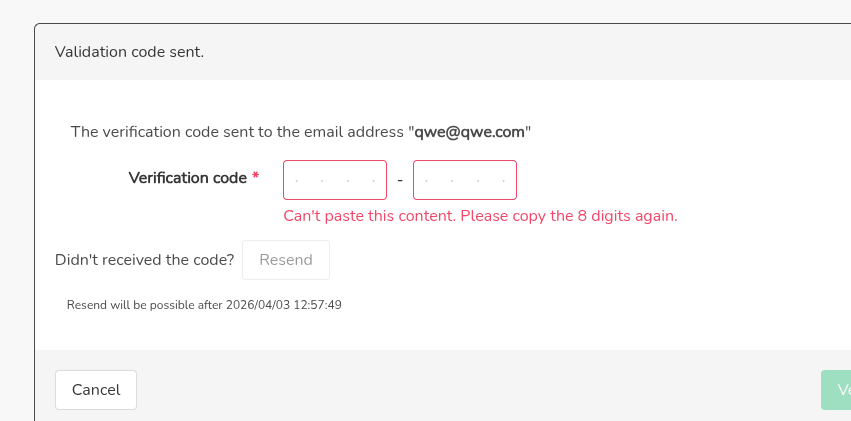
Task: Click fourth digit placeholder in left code box
Action: coord(373,181)
